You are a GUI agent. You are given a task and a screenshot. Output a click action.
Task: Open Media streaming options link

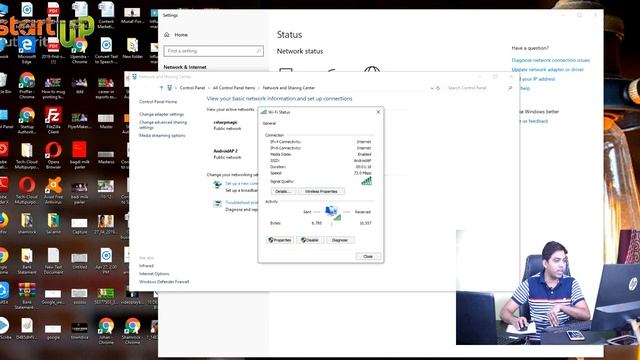click(162, 136)
